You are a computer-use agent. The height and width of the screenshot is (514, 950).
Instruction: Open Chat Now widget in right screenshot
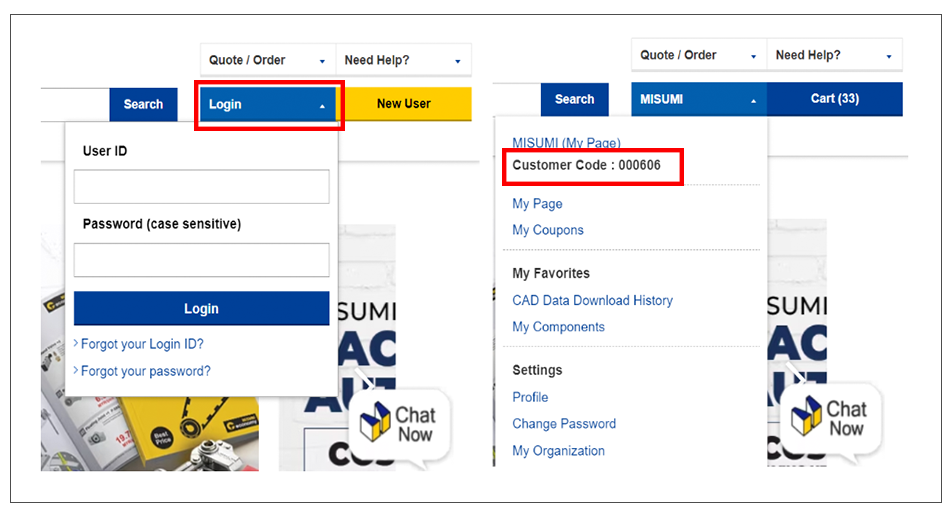click(831, 420)
